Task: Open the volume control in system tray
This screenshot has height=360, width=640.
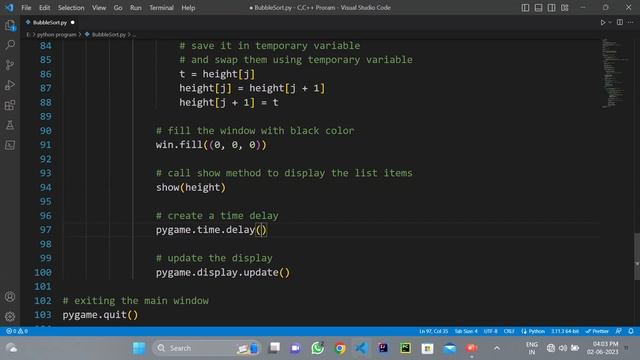Action: [563, 348]
